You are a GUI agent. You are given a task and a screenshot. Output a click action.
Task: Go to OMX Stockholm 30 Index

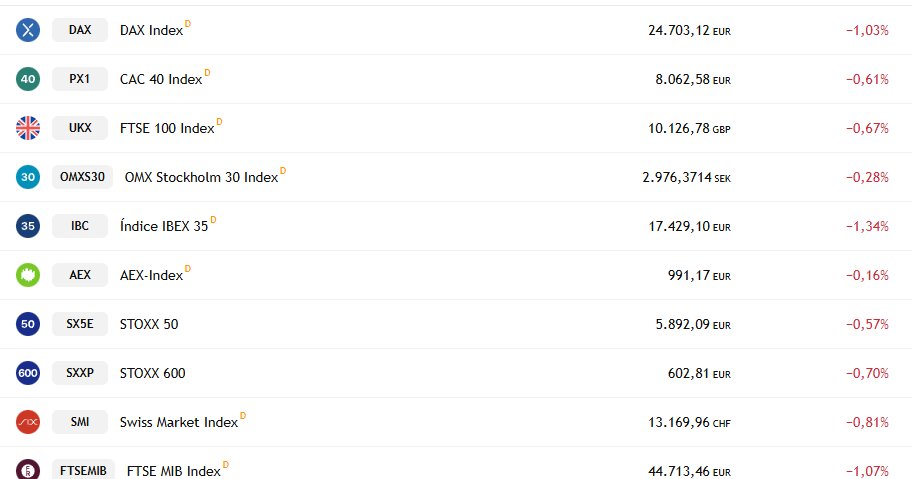(x=201, y=177)
